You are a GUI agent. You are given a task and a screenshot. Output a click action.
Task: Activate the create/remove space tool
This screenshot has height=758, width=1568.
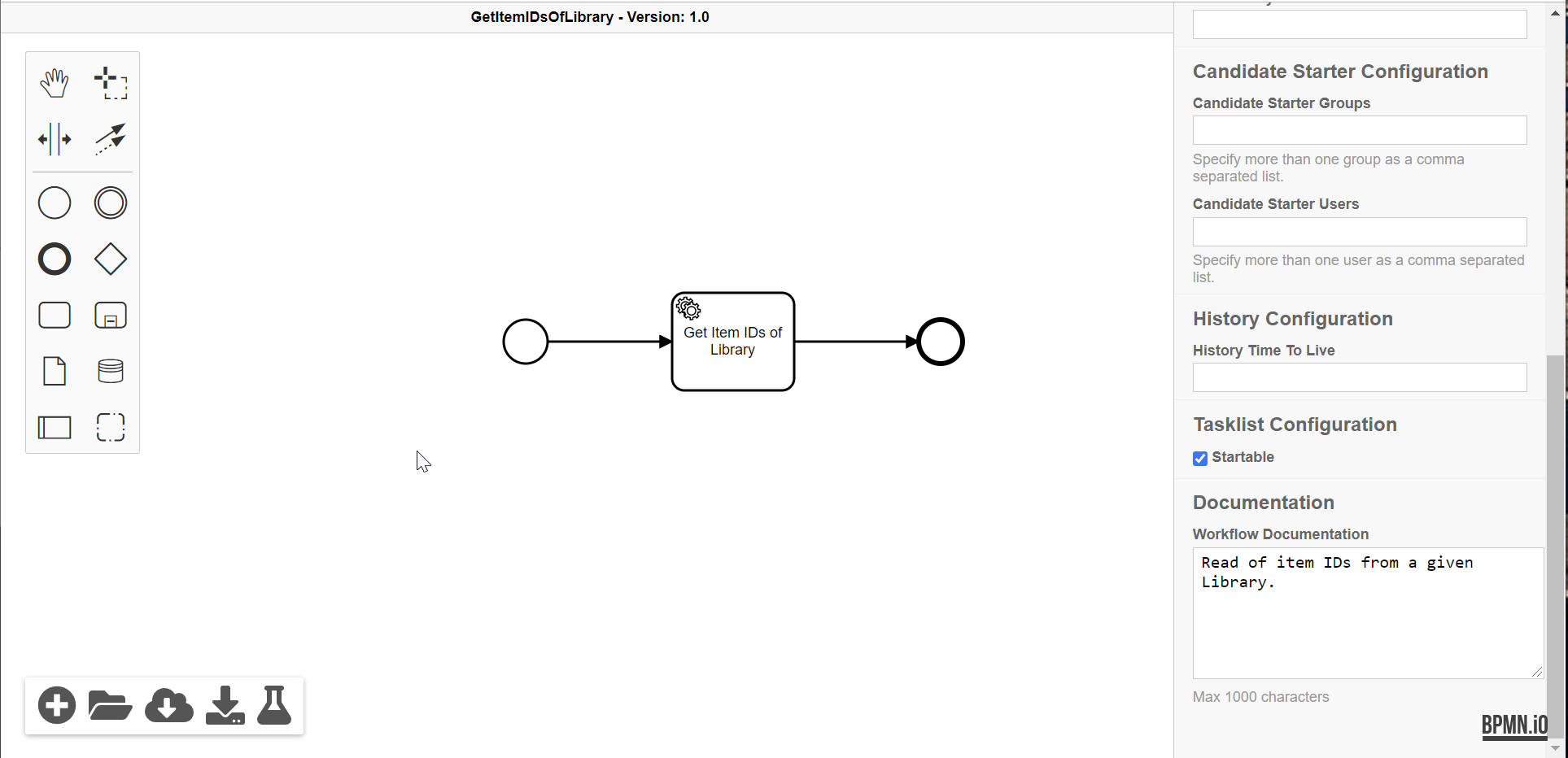[x=55, y=139]
